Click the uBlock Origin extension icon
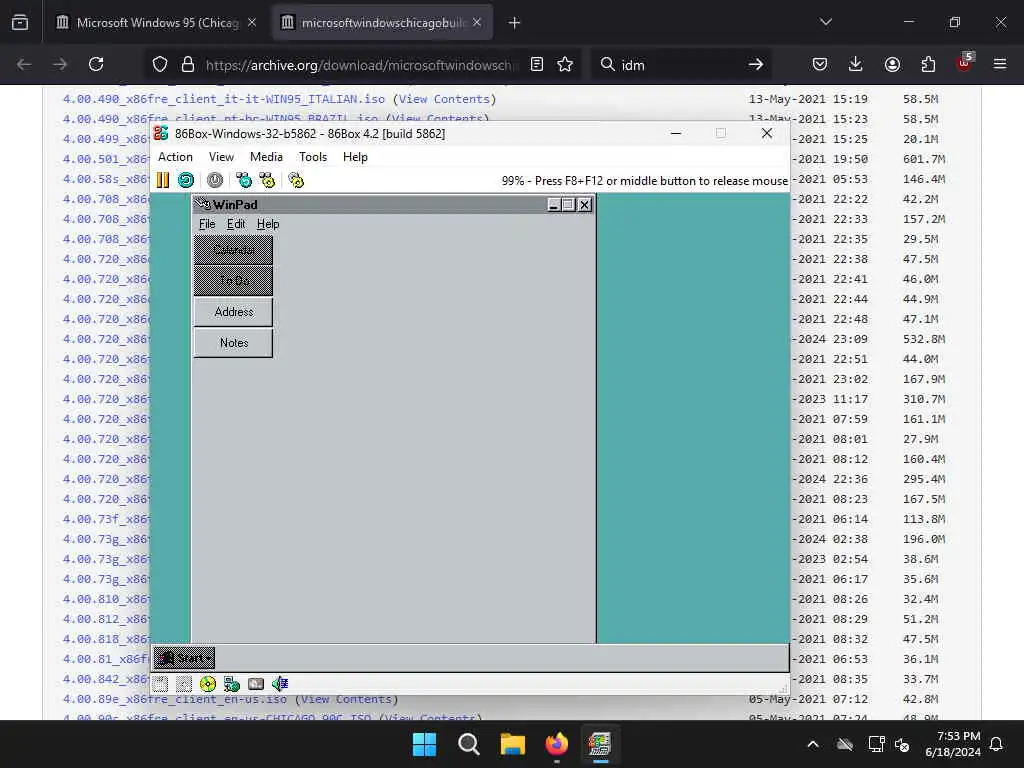1024x768 pixels. click(x=965, y=63)
